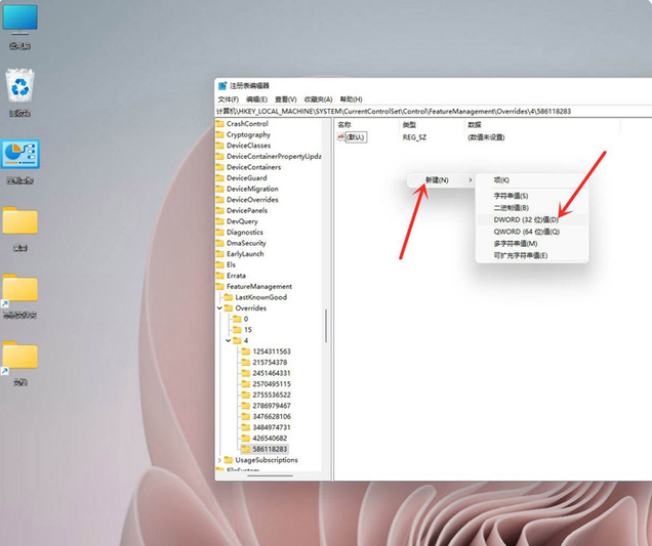This screenshot has height=546, width=652.
Task: Open the Recycle Bin desktop icon
Action: pos(20,87)
